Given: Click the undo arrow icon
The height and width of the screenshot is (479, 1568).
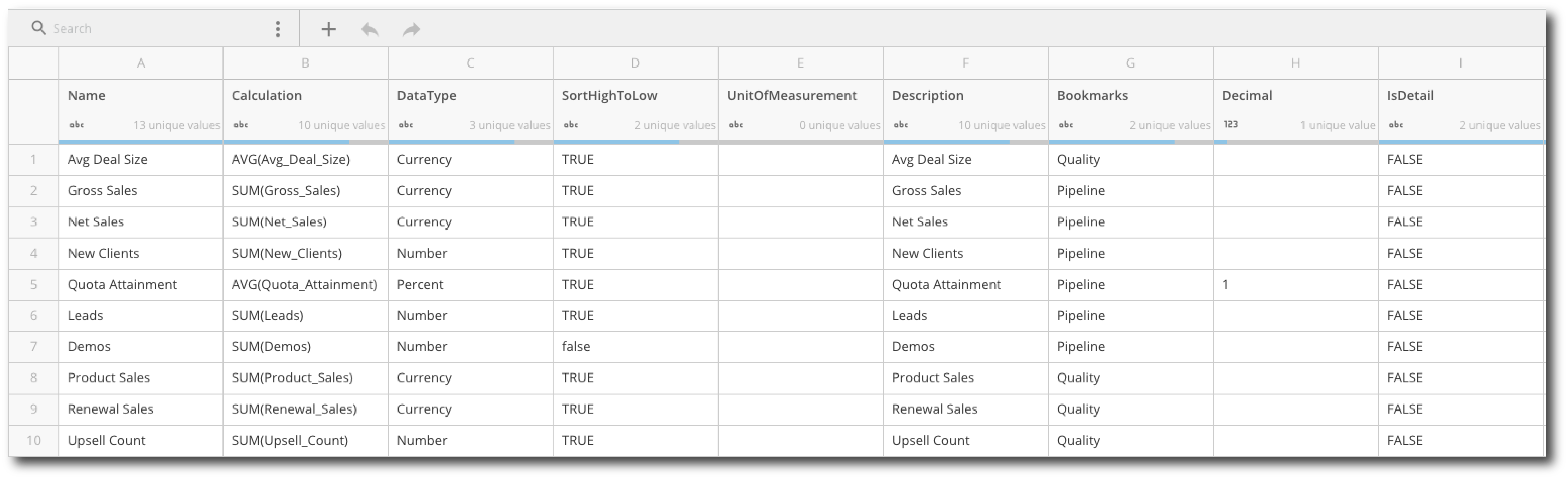Looking at the screenshot, I should pyautogui.click(x=370, y=29).
